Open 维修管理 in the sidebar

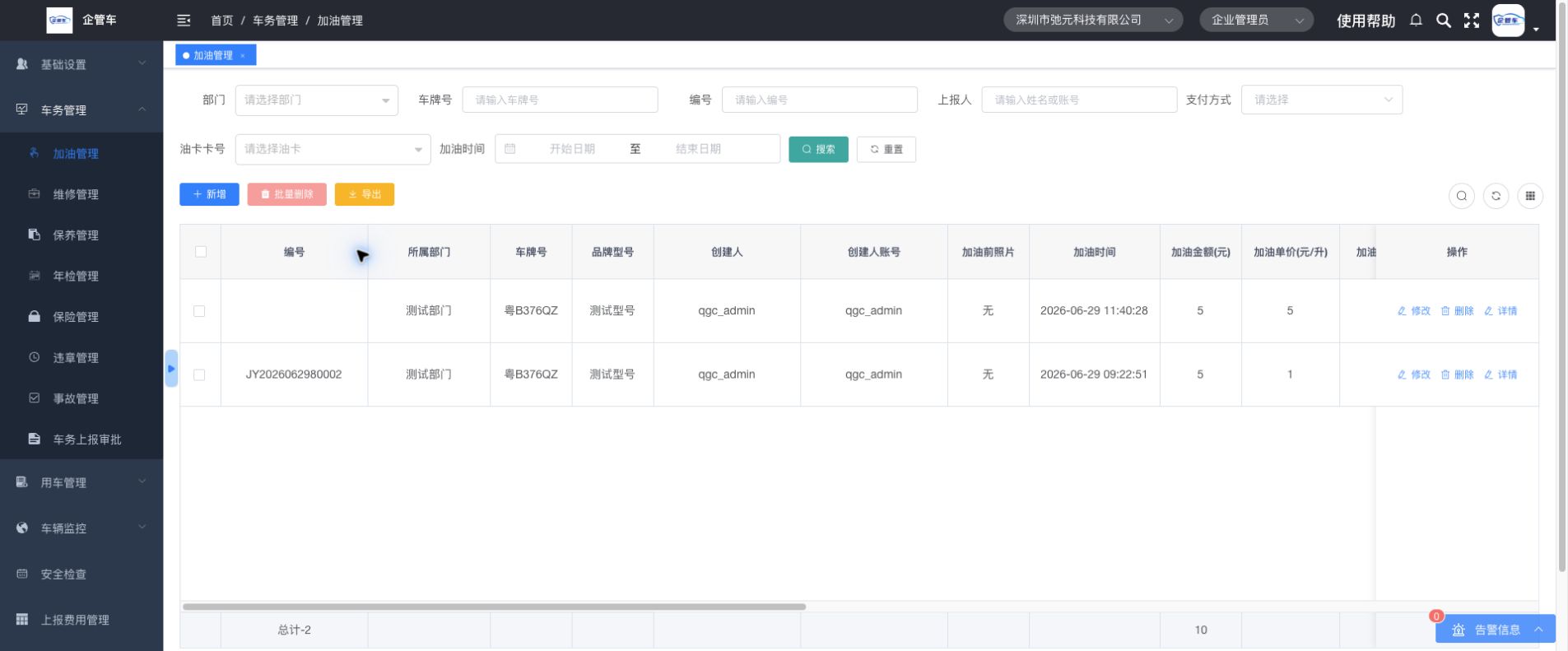(x=81, y=194)
